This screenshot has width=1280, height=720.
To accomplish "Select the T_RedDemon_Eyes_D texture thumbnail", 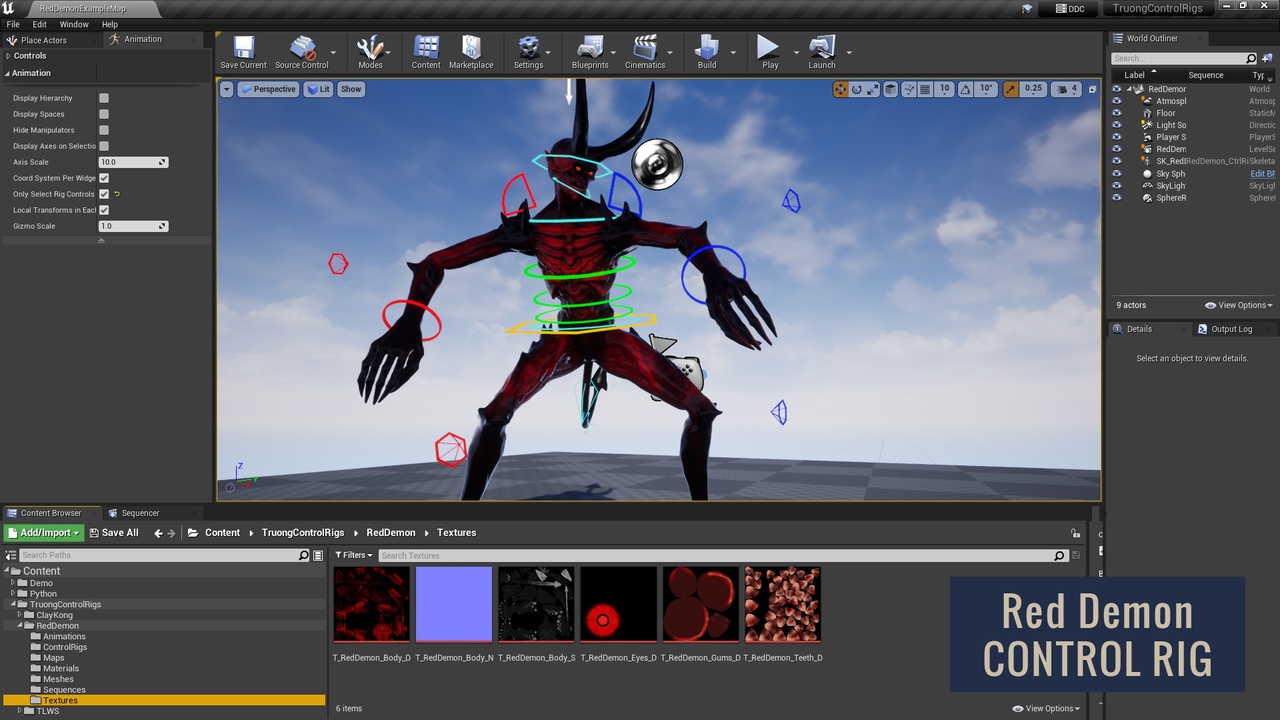I will [619, 605].
